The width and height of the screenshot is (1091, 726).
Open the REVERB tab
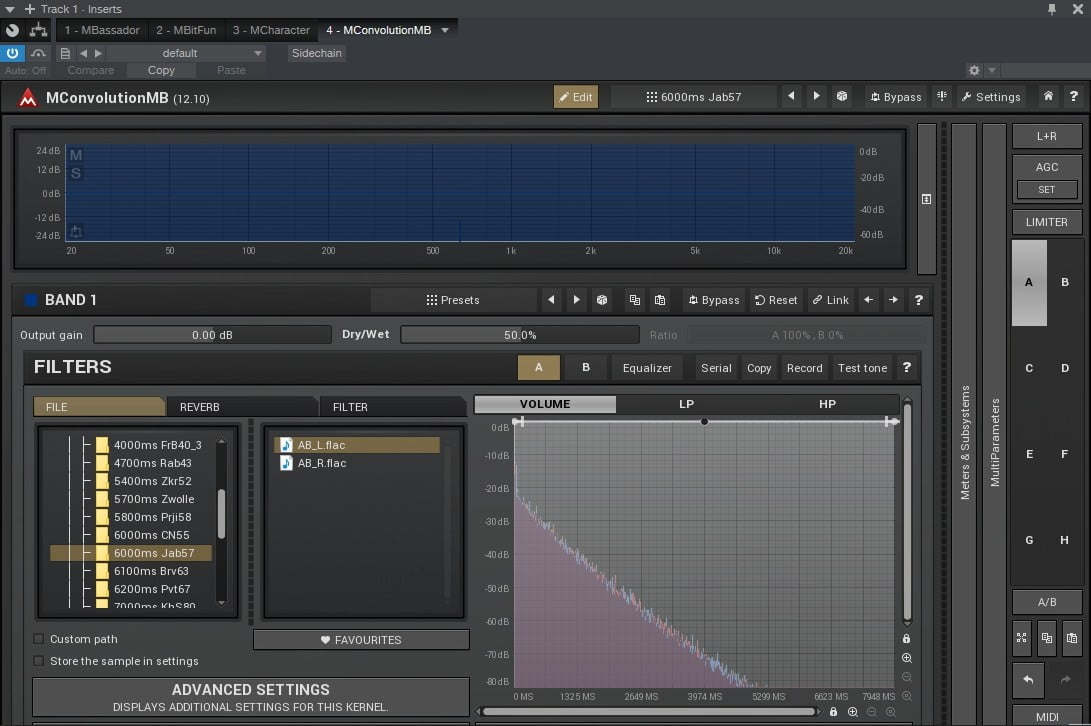tap(241, 407)
